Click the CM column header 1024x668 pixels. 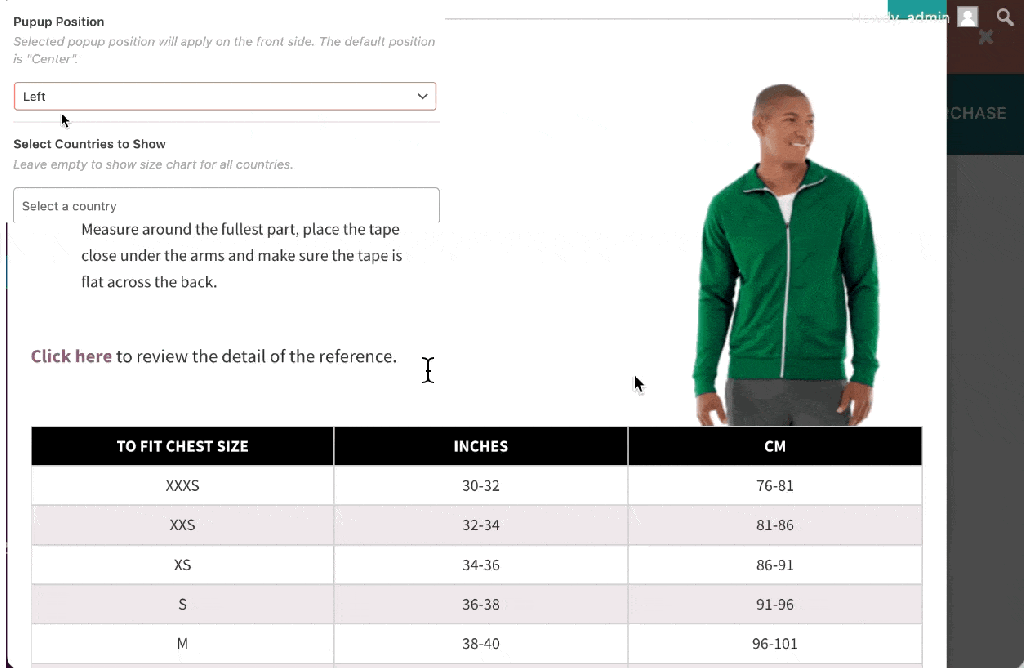point(775,446)
